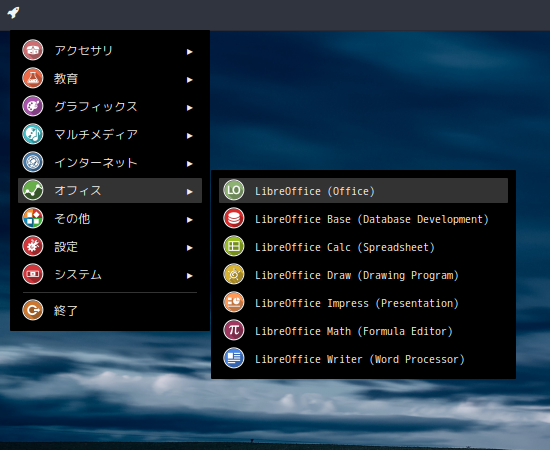Image resolution: width=550 pixels, height=450 pixels.
Task: Launch LibreOffice Writer (Word Processor)
Action: (363, 359)
